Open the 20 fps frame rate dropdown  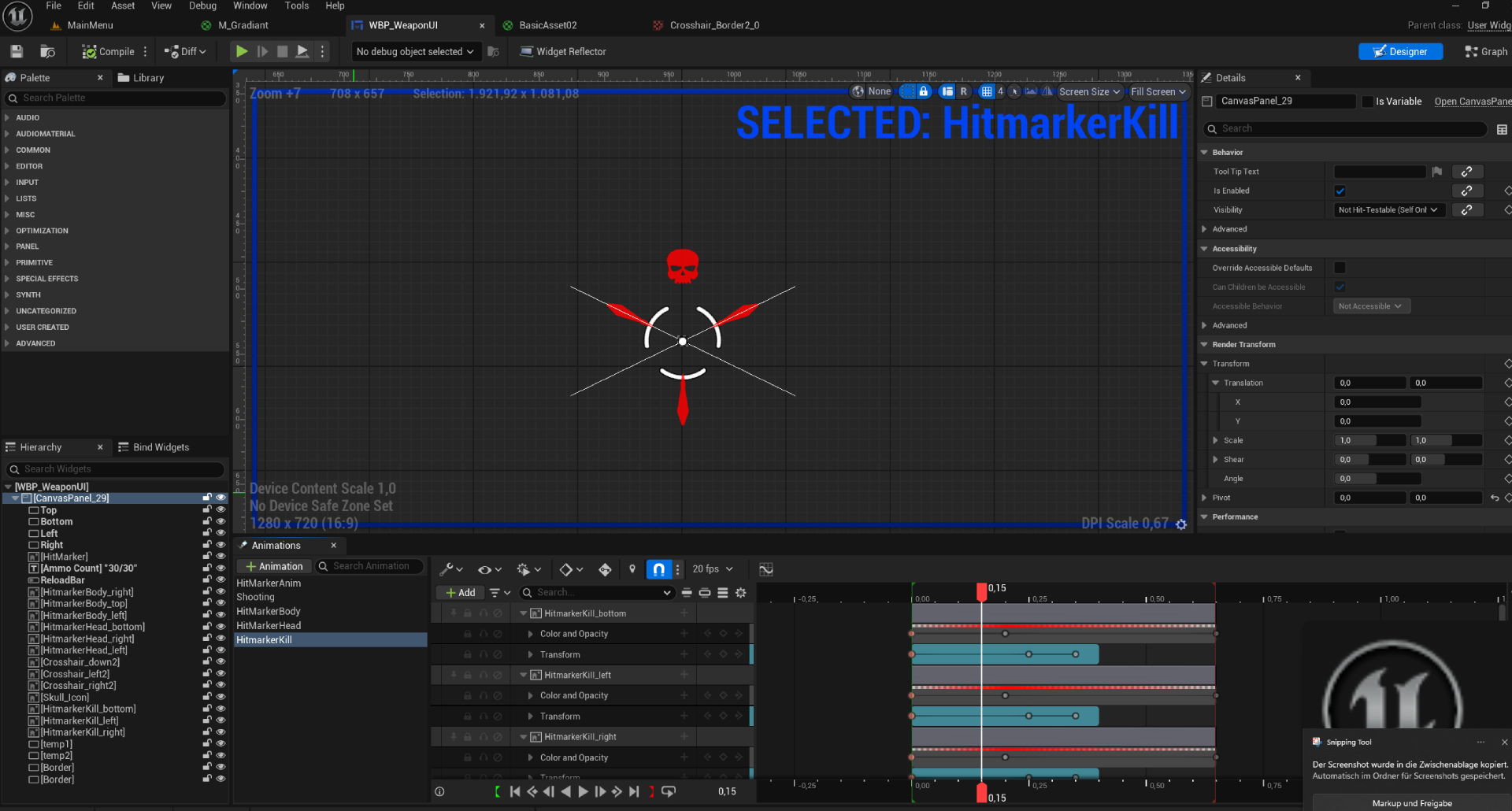[712, 569]
